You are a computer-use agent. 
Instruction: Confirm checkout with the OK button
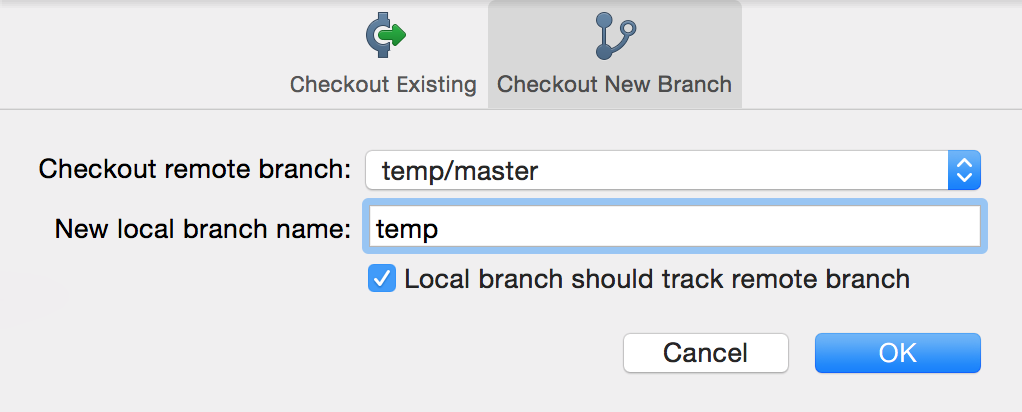point(897,352)
